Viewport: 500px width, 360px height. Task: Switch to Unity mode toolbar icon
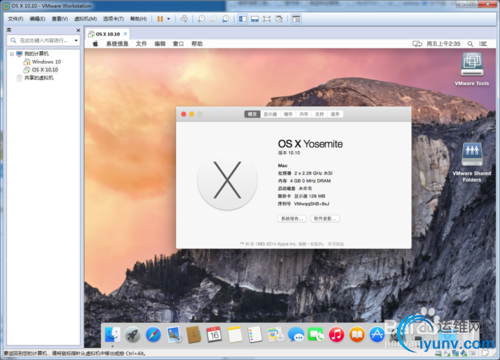tap(279, 19)
